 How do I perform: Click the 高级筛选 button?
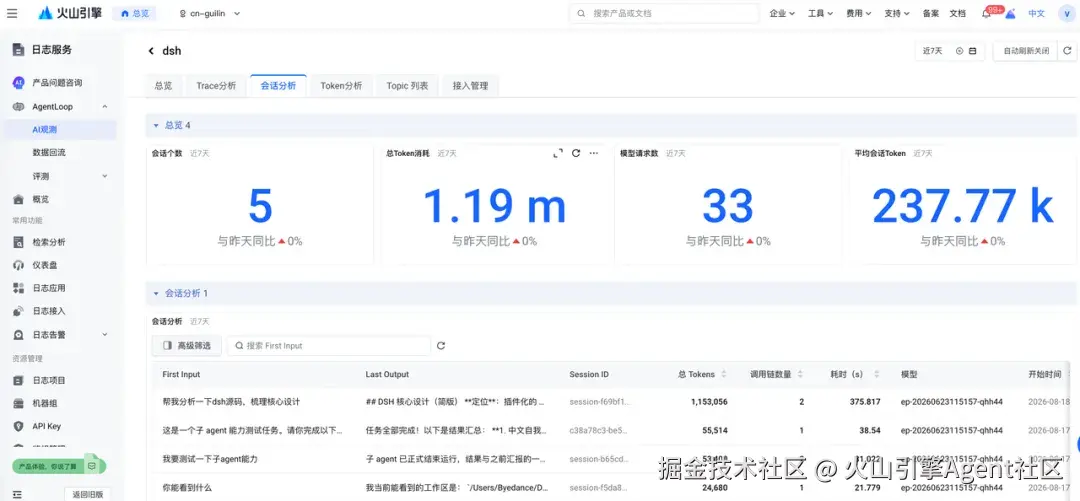pos(187,346)
